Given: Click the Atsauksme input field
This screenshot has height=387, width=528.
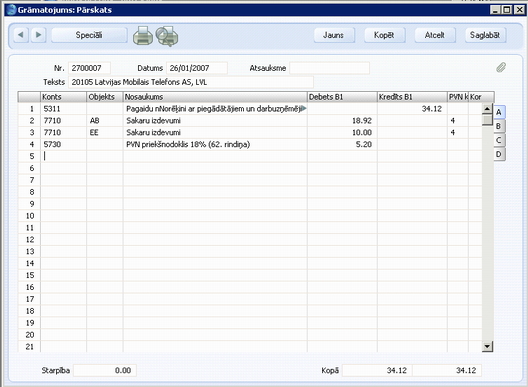Looking at the screenshot, I should click(x=329, y=68).
